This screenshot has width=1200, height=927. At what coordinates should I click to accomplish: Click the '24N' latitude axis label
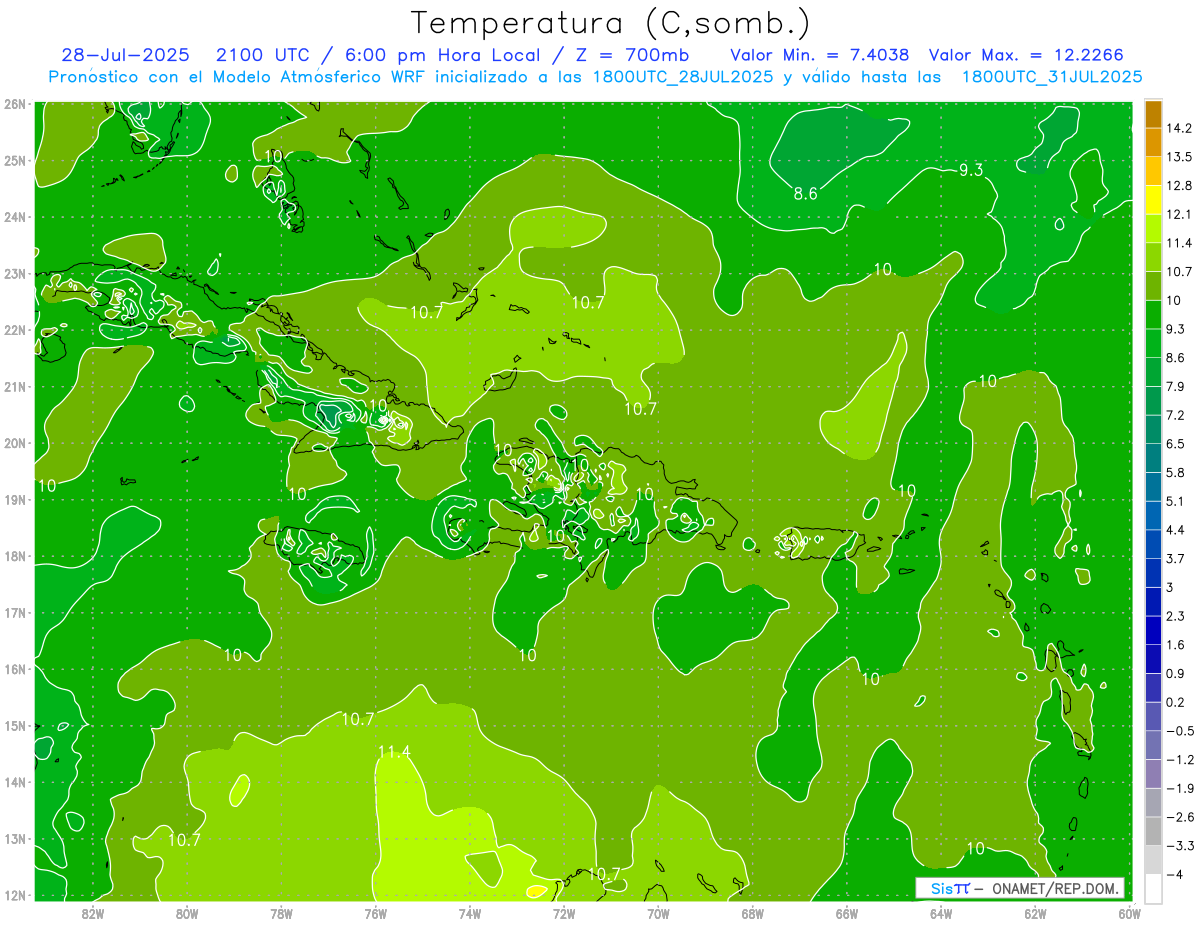point(14,217)
